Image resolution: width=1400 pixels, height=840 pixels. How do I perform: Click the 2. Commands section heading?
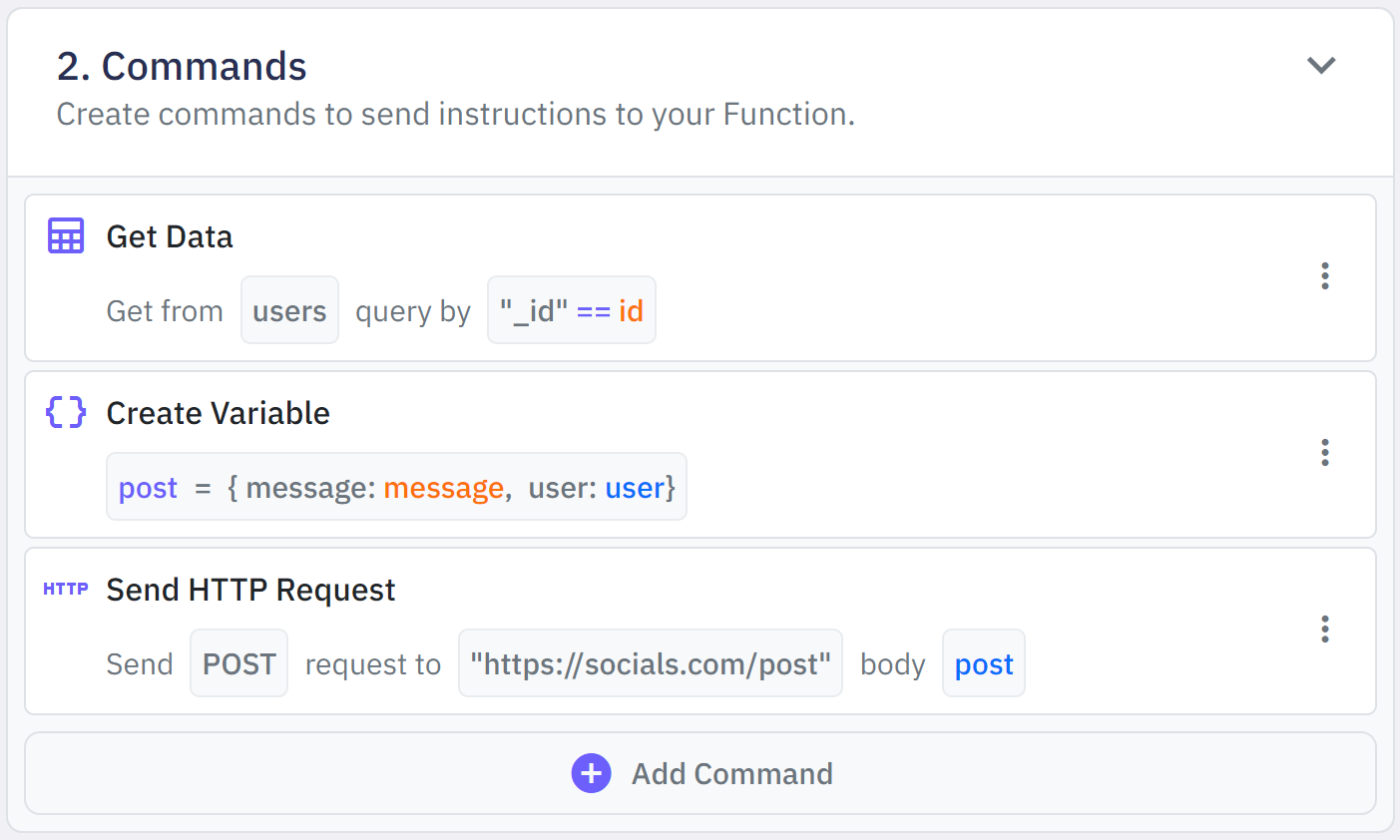(182, 67)
